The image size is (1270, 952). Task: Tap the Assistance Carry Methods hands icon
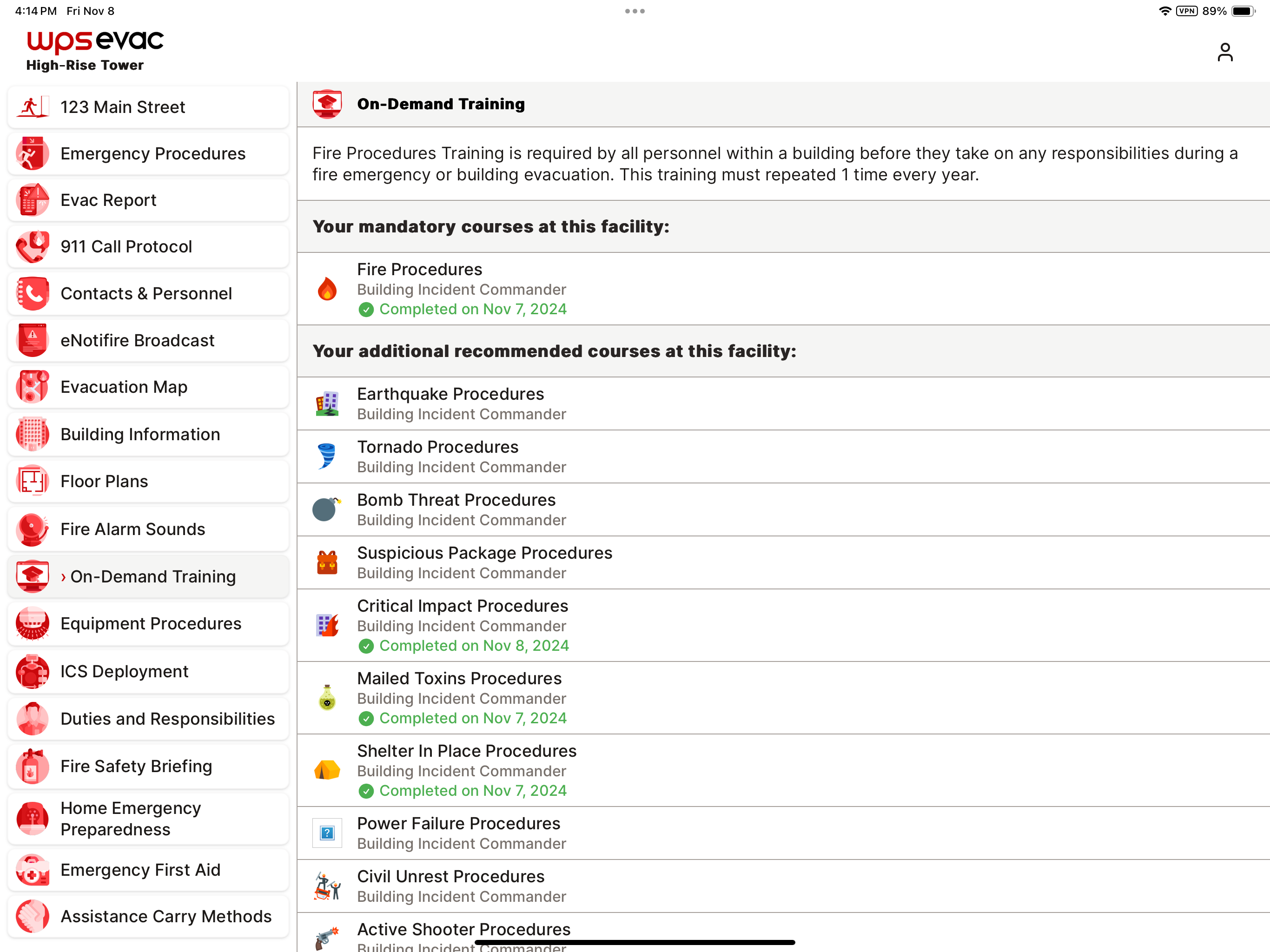pos(33,916)
